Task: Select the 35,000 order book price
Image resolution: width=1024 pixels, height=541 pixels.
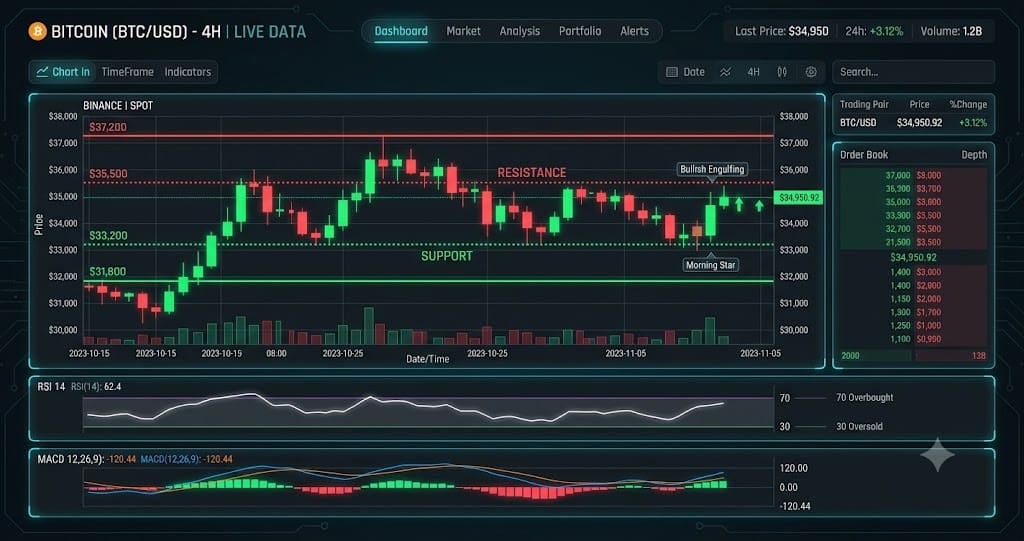Action: point(898,202)
